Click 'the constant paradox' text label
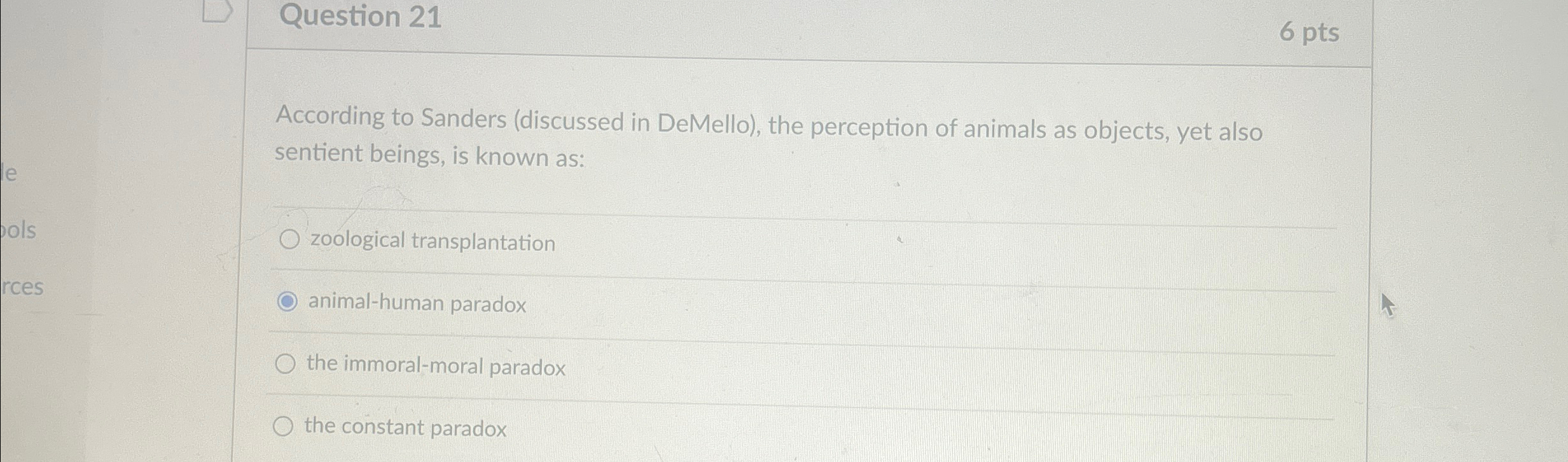 point(405,426)
